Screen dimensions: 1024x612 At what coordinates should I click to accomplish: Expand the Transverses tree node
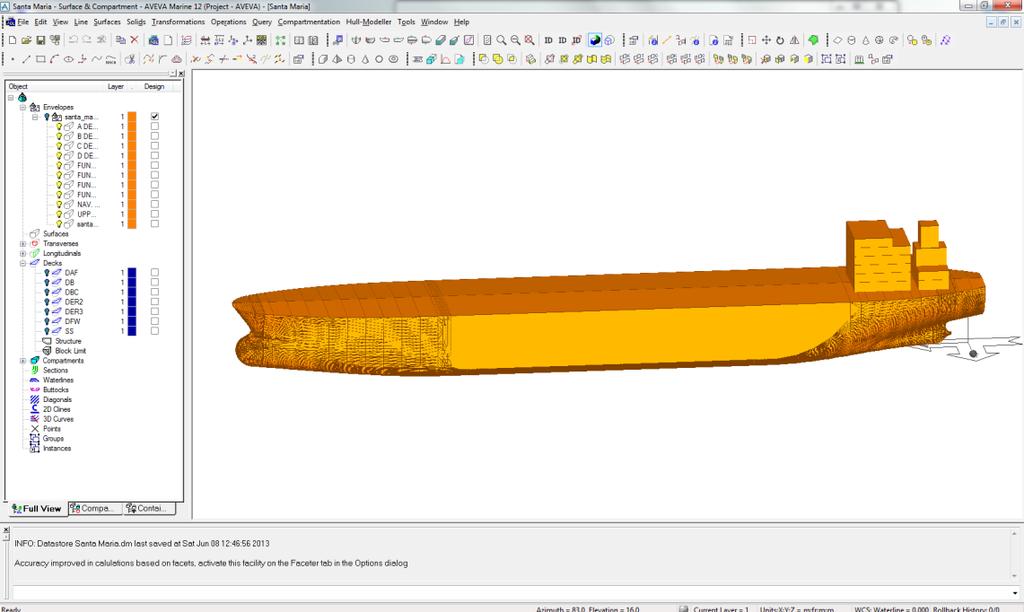click(23, 244)
